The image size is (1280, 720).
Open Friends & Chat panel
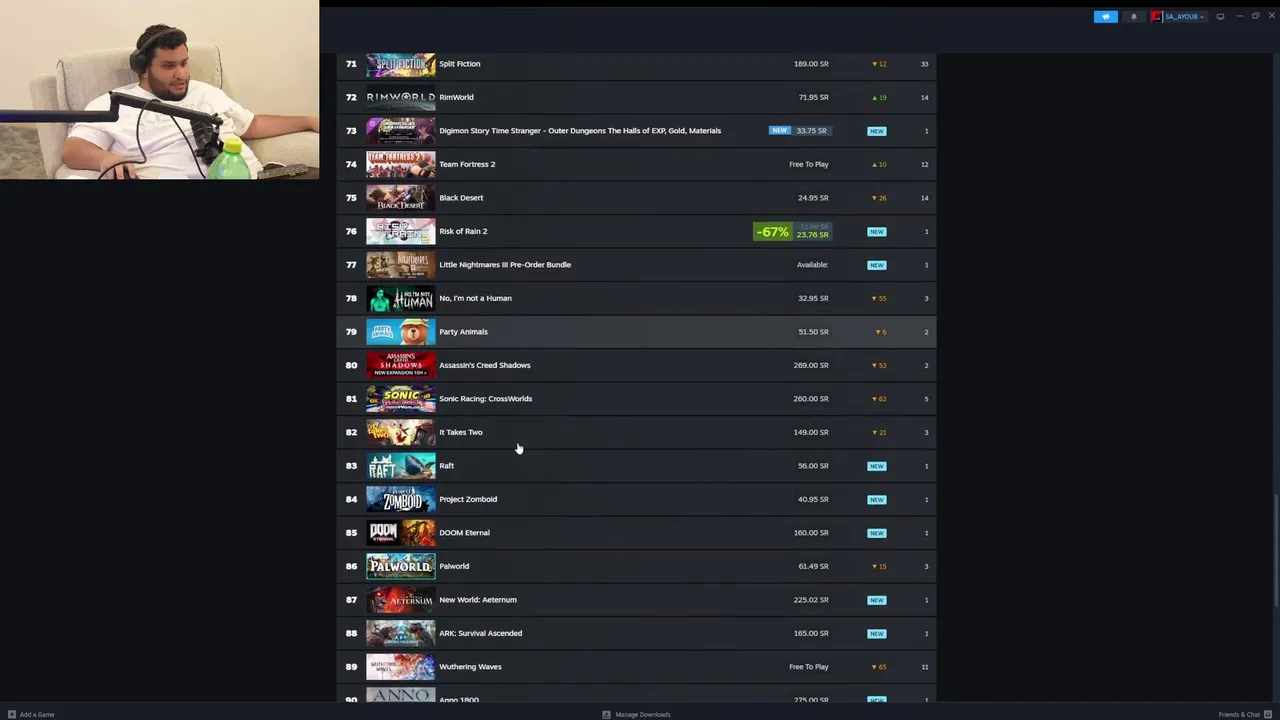point(1244,714)
